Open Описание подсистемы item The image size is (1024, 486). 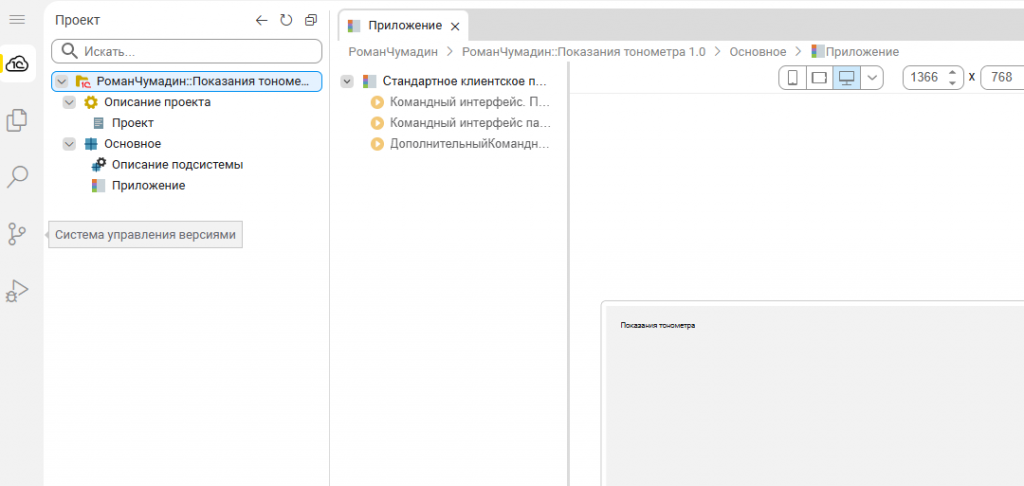pos(178,165)
